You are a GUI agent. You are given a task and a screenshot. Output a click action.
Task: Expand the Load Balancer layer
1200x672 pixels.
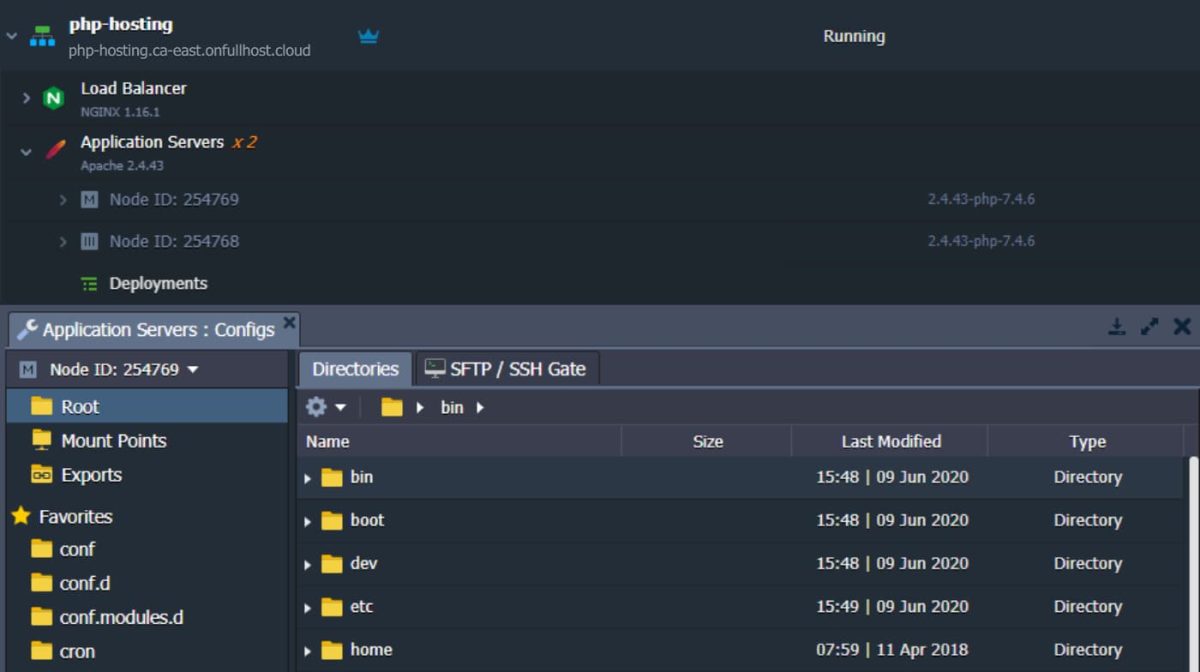(x=26, y=98)
